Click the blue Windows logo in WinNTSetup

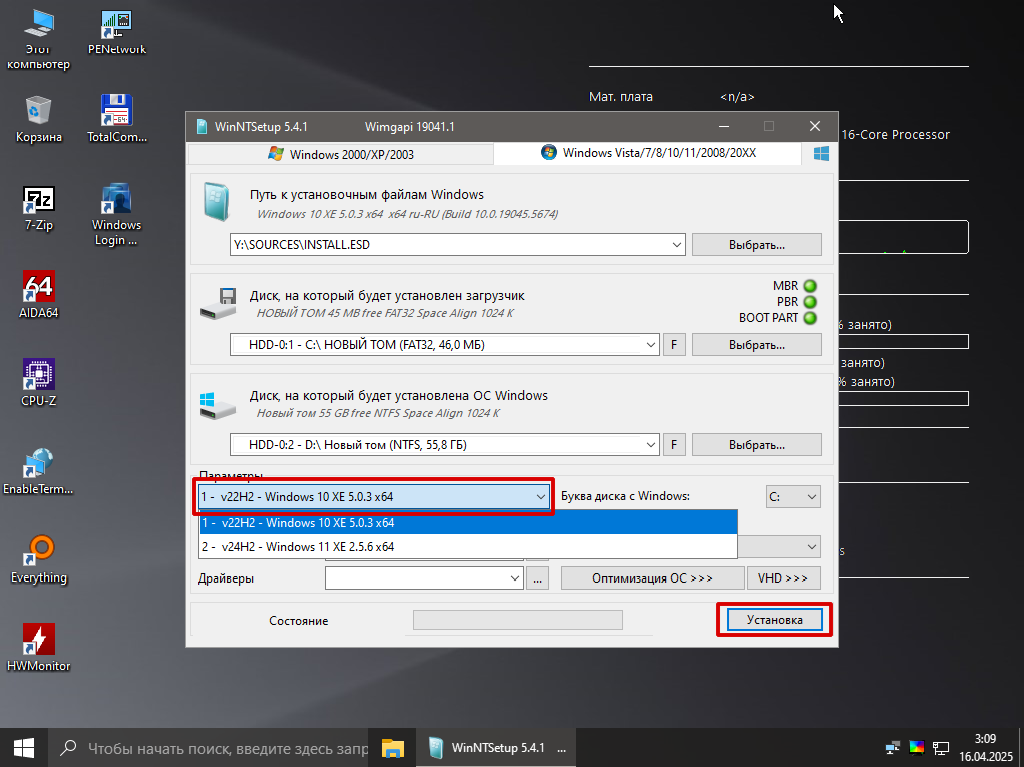pyautogui.click(x=821, y=154)
